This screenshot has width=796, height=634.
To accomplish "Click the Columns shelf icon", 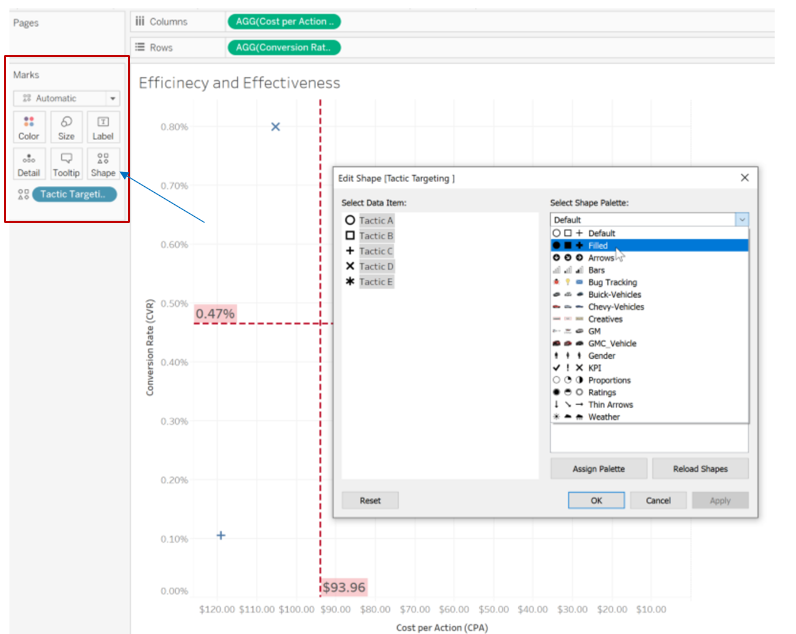I will 140,21.
